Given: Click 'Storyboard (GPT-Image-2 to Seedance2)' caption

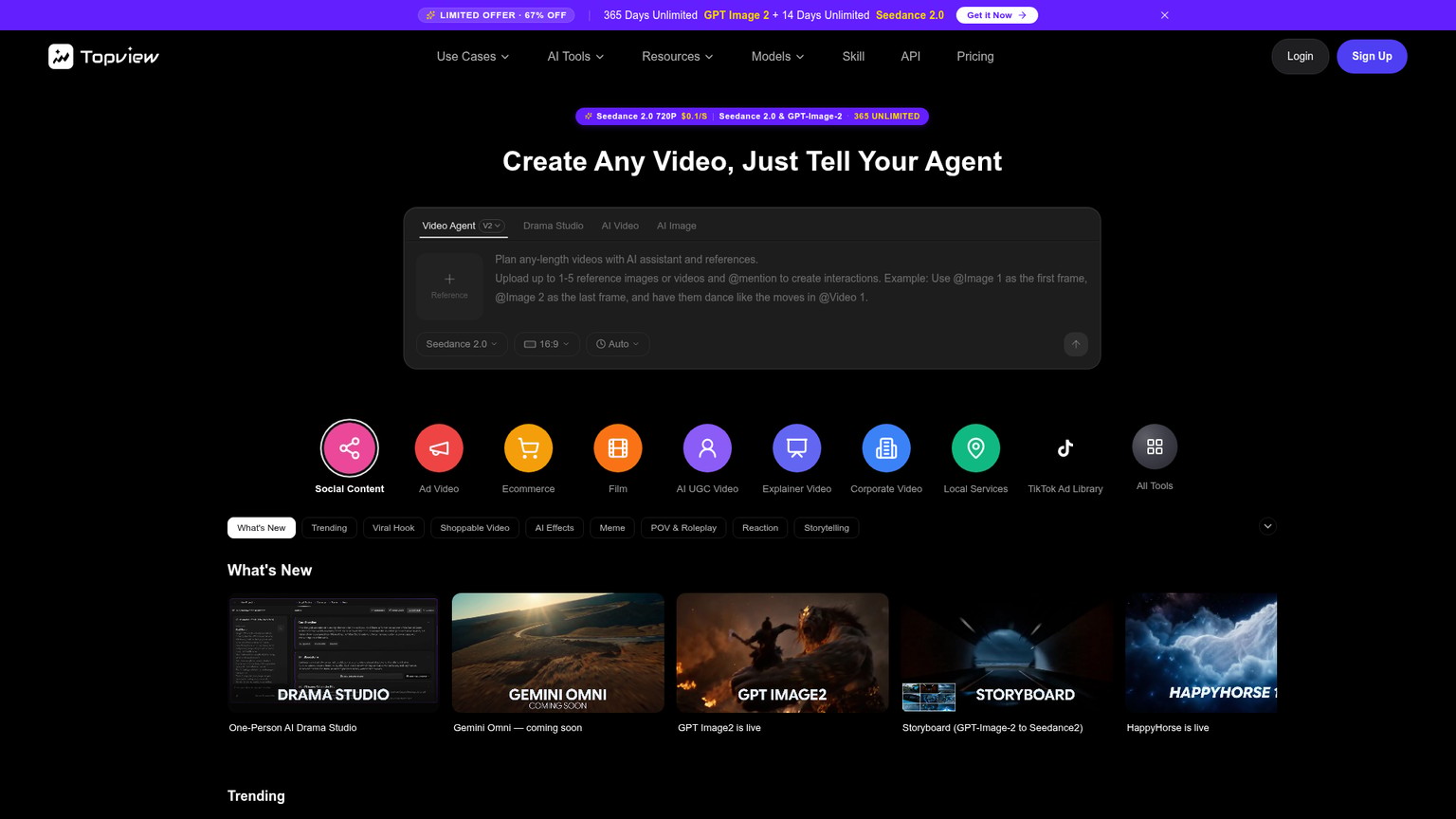Looking at the screenshot, I should (992, 728).
